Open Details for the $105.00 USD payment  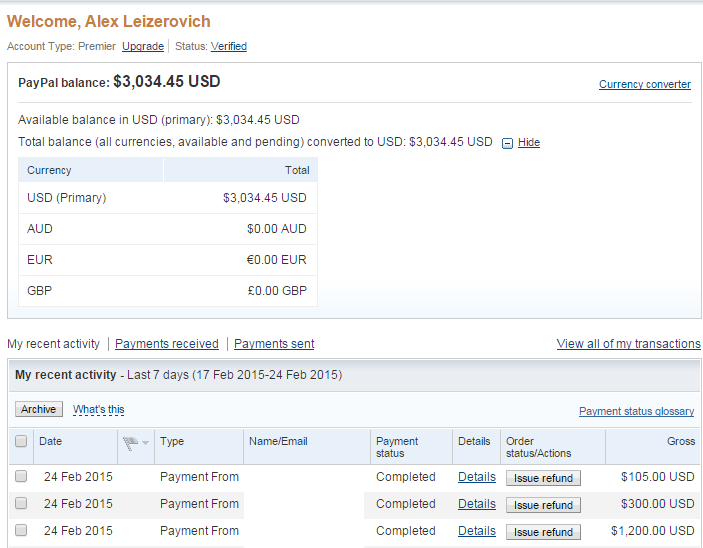[x=477, y=477]
